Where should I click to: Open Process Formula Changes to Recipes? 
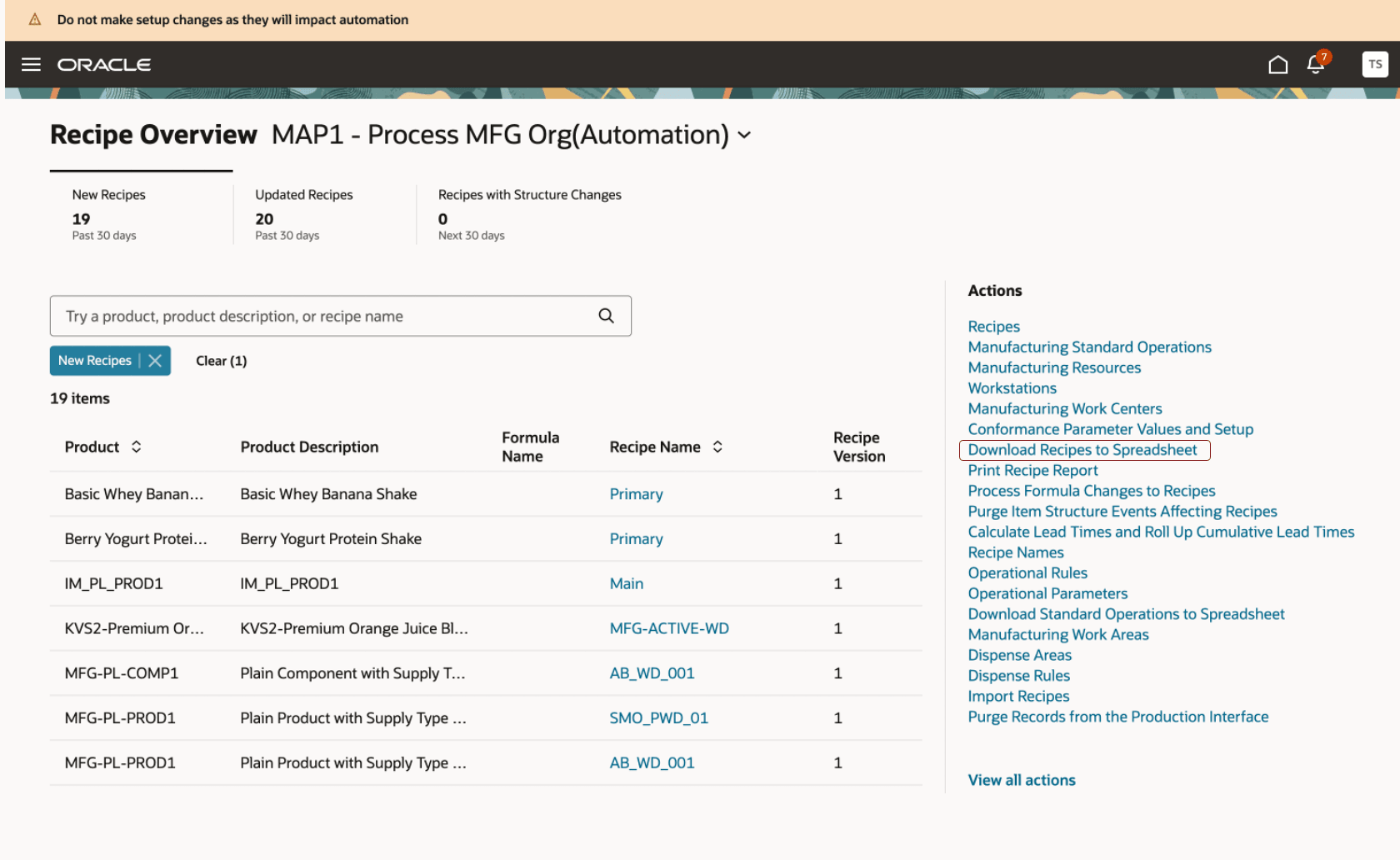click(1091, 491)
